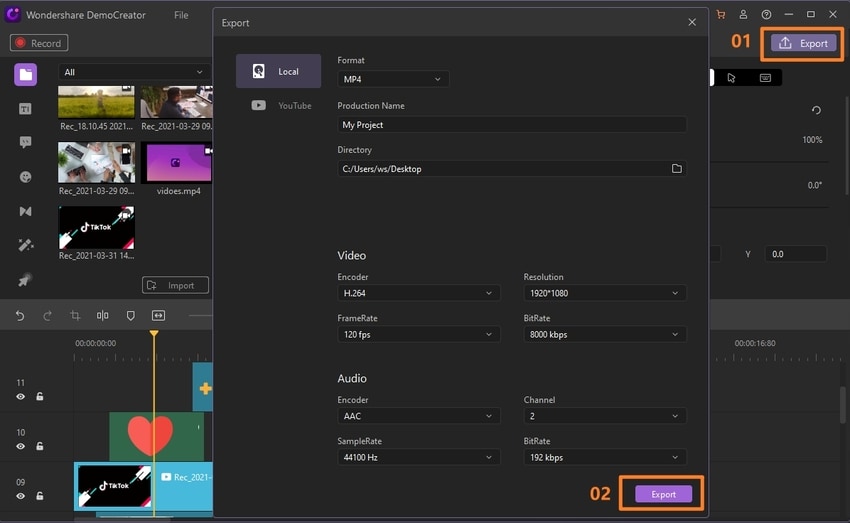This screenshot has height=523, width=850.
Task: Open the media library panel icon
Action: click(x=25, y=75)
